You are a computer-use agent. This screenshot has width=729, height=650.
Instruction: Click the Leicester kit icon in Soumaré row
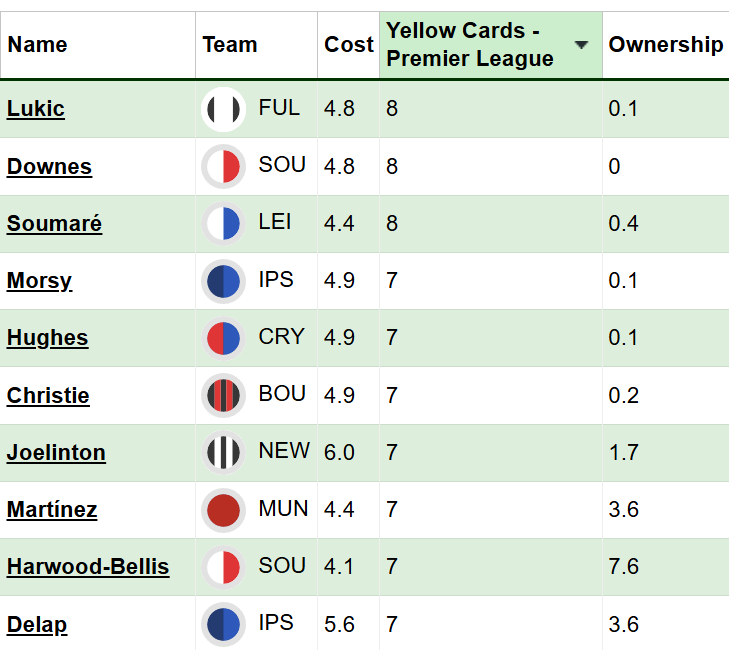tap(223, 224)
